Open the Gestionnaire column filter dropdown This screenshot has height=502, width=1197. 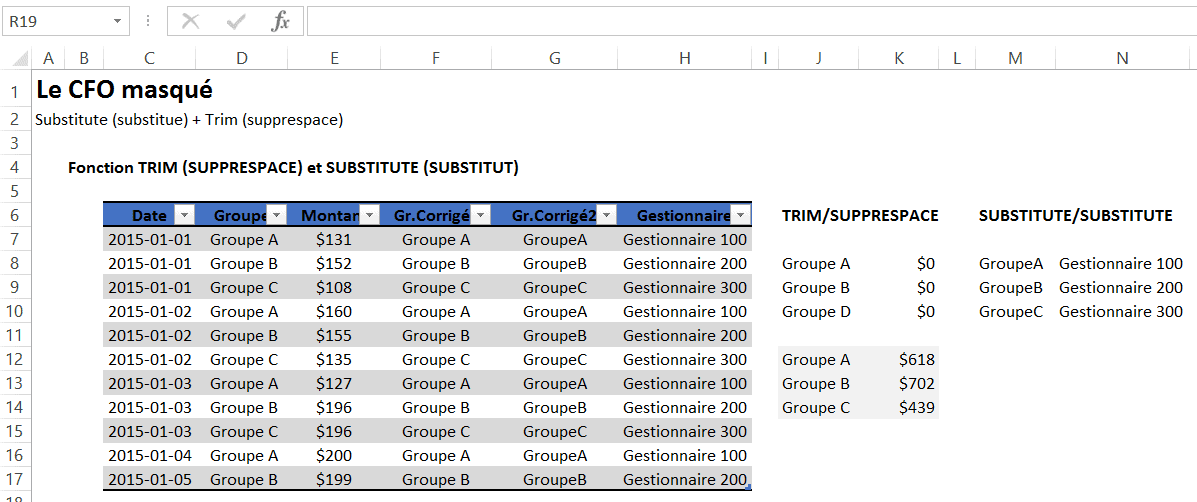[740, 215]
